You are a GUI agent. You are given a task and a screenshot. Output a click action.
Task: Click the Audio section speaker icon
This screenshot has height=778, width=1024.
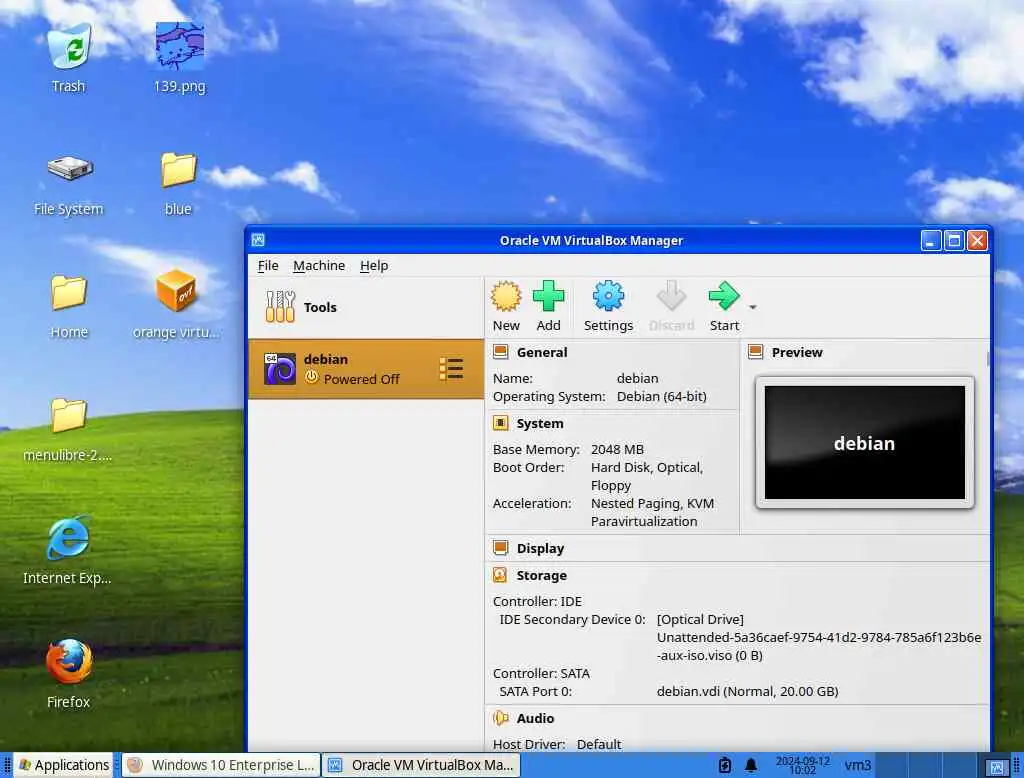point(501,718)
